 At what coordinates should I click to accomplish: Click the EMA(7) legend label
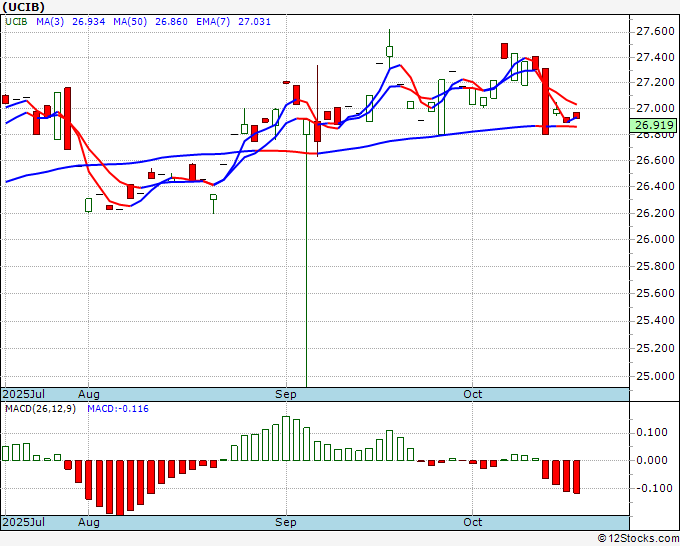coord(213,21)
